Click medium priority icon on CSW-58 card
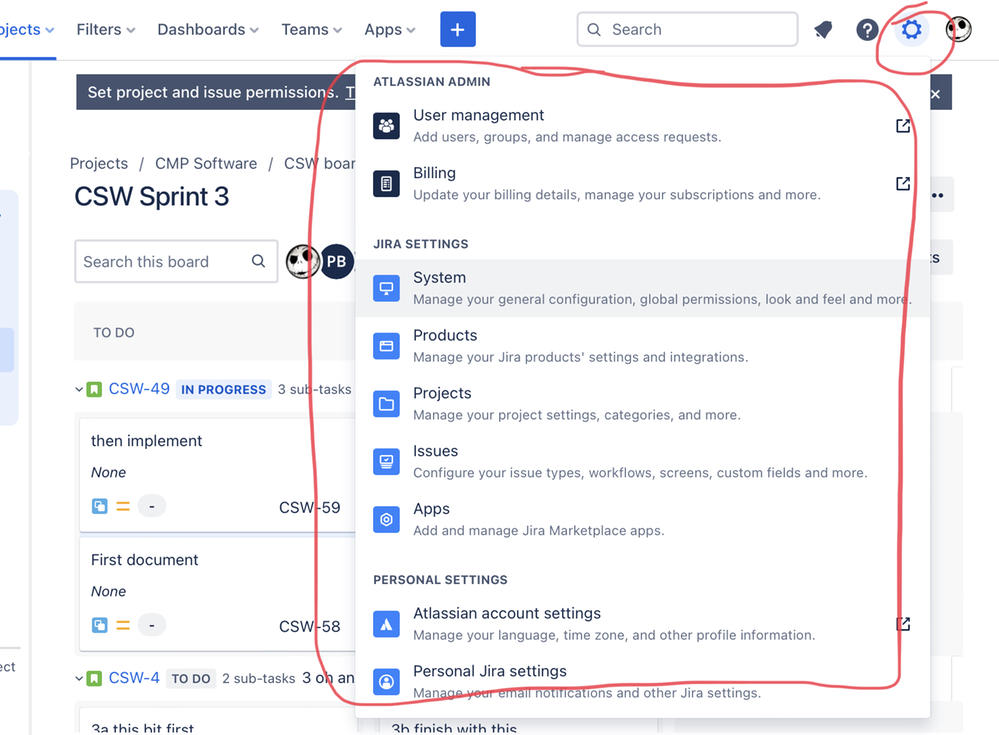The height and width of the screenshot is (735, 999). 123,625
